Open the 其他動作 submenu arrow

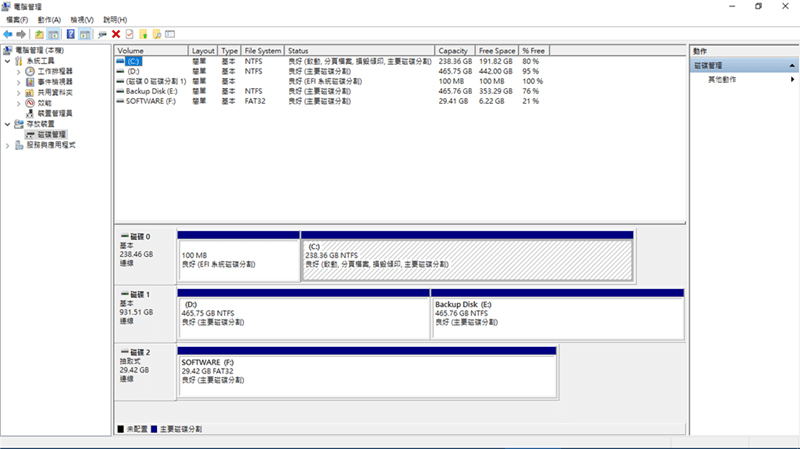(x=792, y=80)
